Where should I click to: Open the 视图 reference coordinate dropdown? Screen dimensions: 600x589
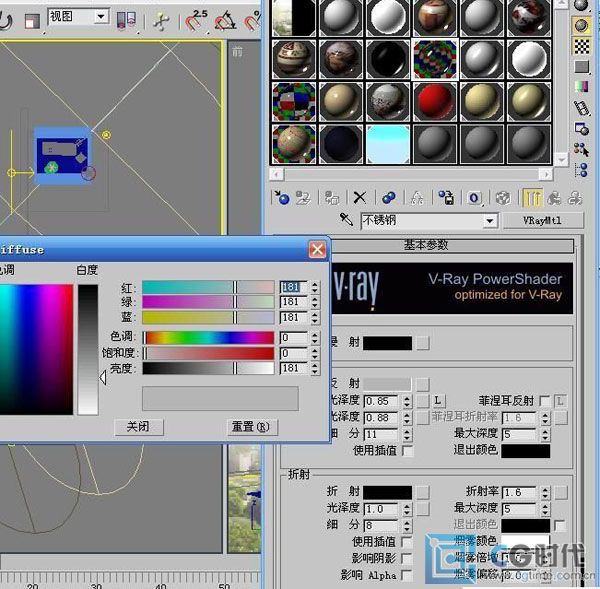[101, 17]
